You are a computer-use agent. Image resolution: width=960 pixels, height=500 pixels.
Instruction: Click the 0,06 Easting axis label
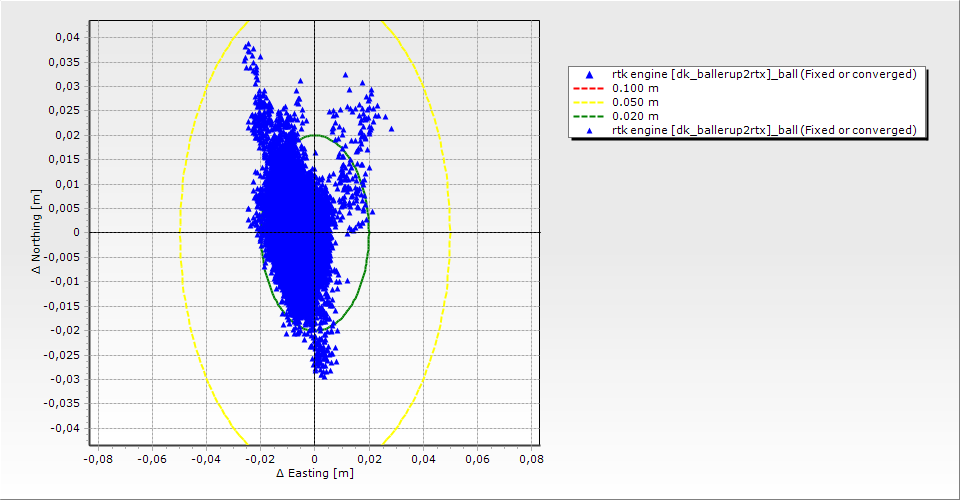477,459
